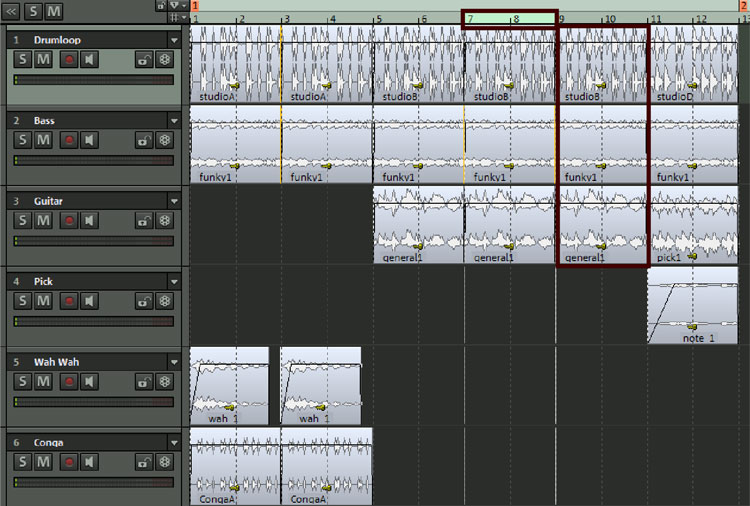Select the Guitar track name

point(48,201)
